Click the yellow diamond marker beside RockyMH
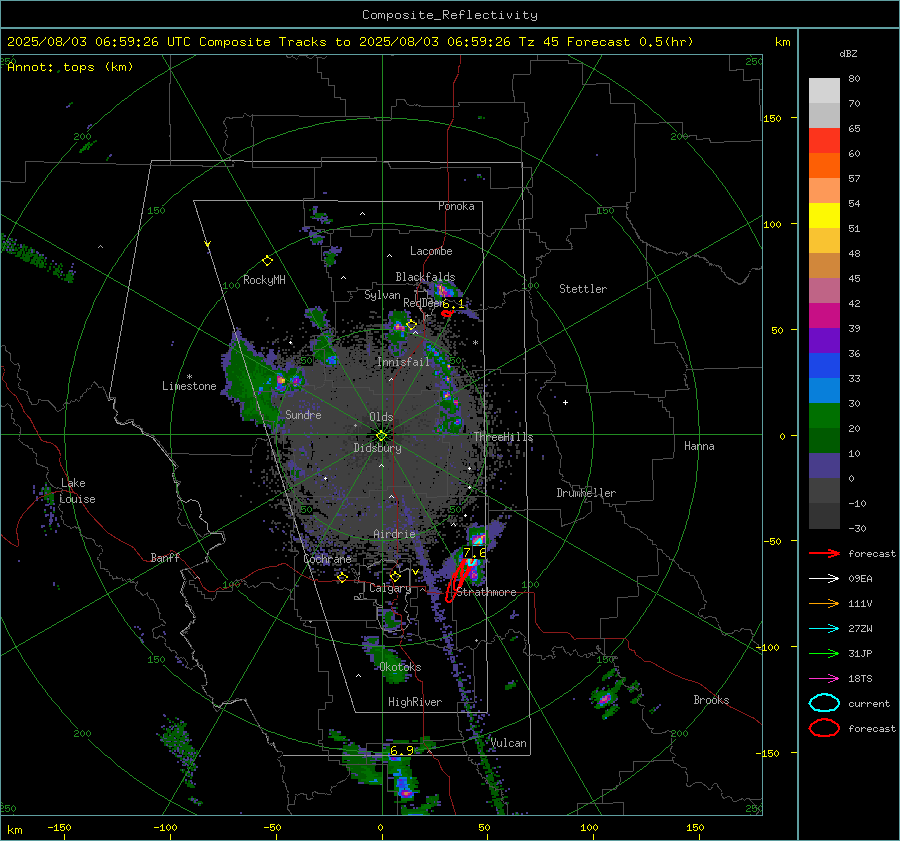This screenshot has width=900, height=841. click(267, 261)
